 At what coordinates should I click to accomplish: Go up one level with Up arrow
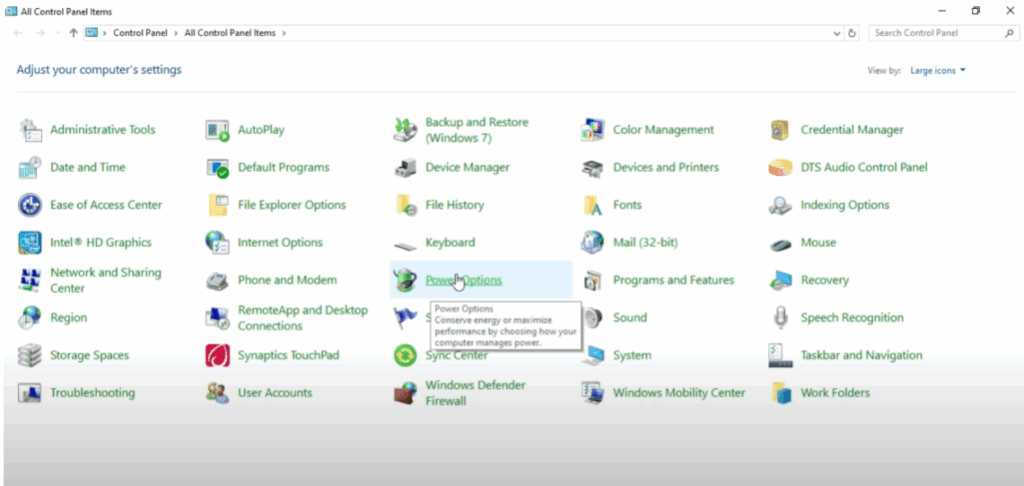click(x=73, y=33)
